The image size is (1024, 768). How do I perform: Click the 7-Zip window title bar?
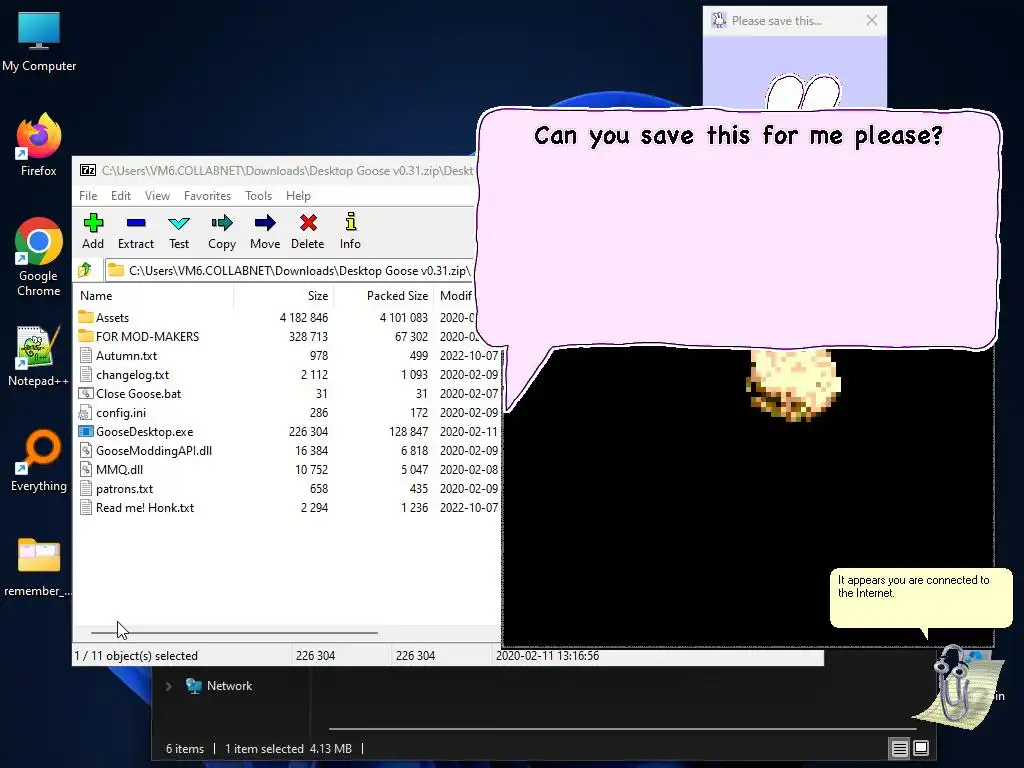[274, 170]
